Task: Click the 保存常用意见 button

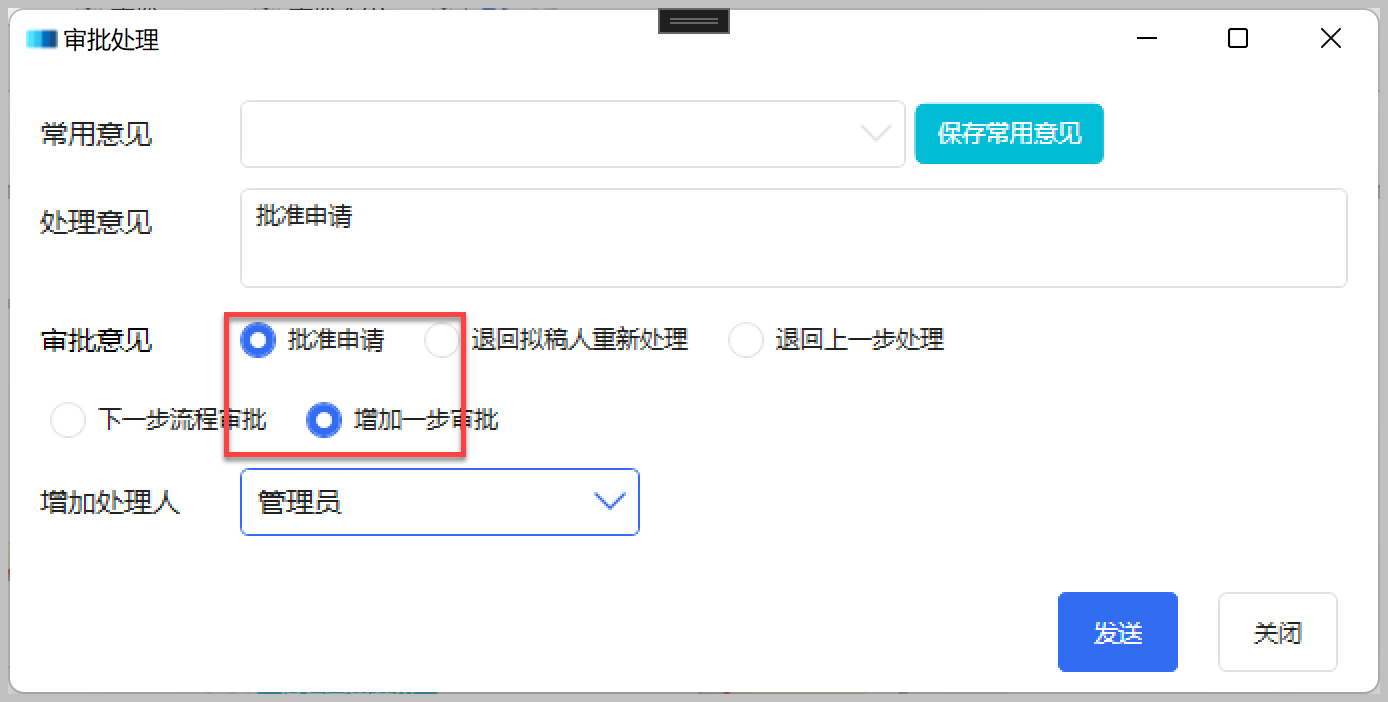Action: point(1009,134)
